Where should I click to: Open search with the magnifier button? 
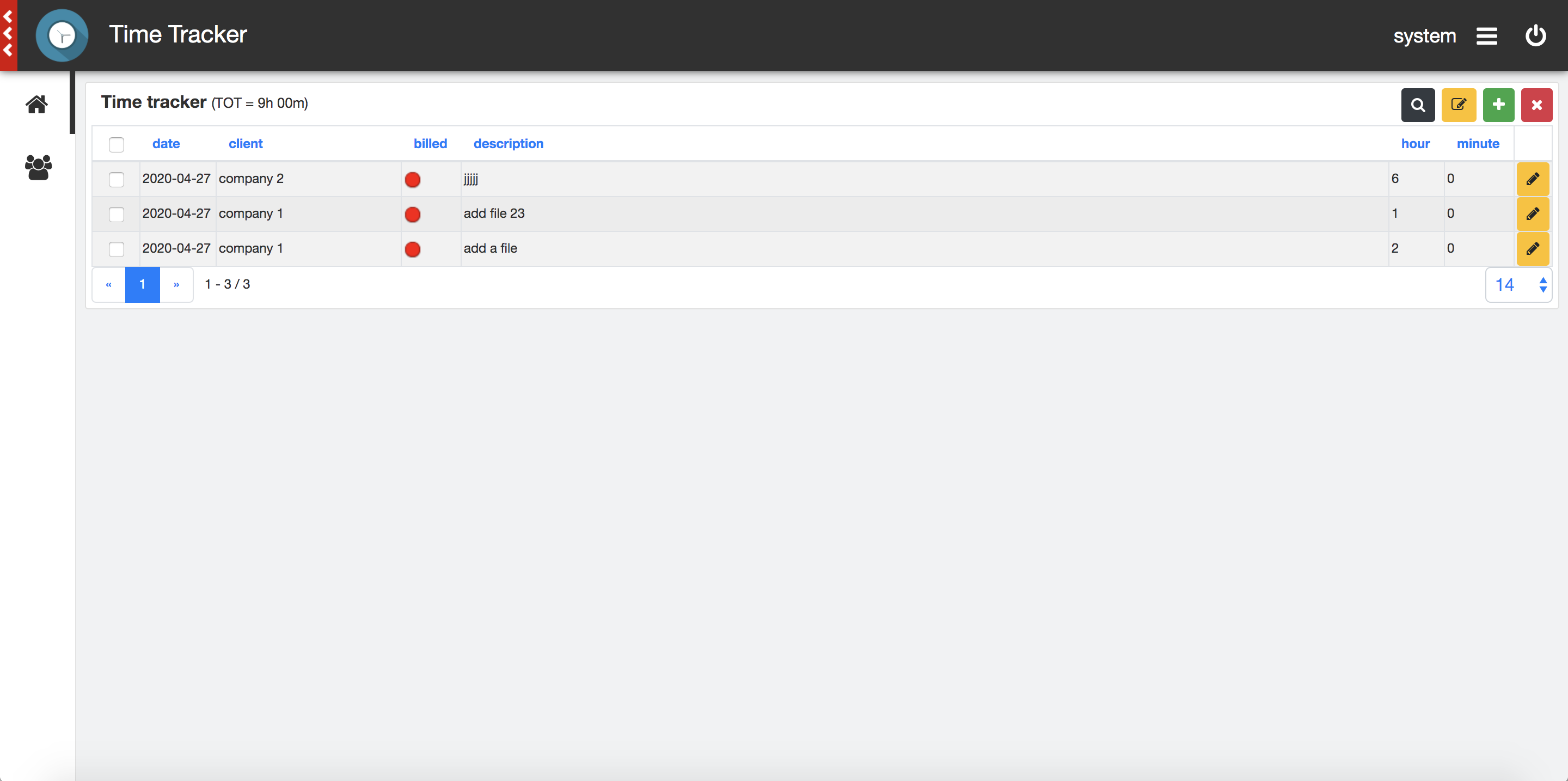1418,105
